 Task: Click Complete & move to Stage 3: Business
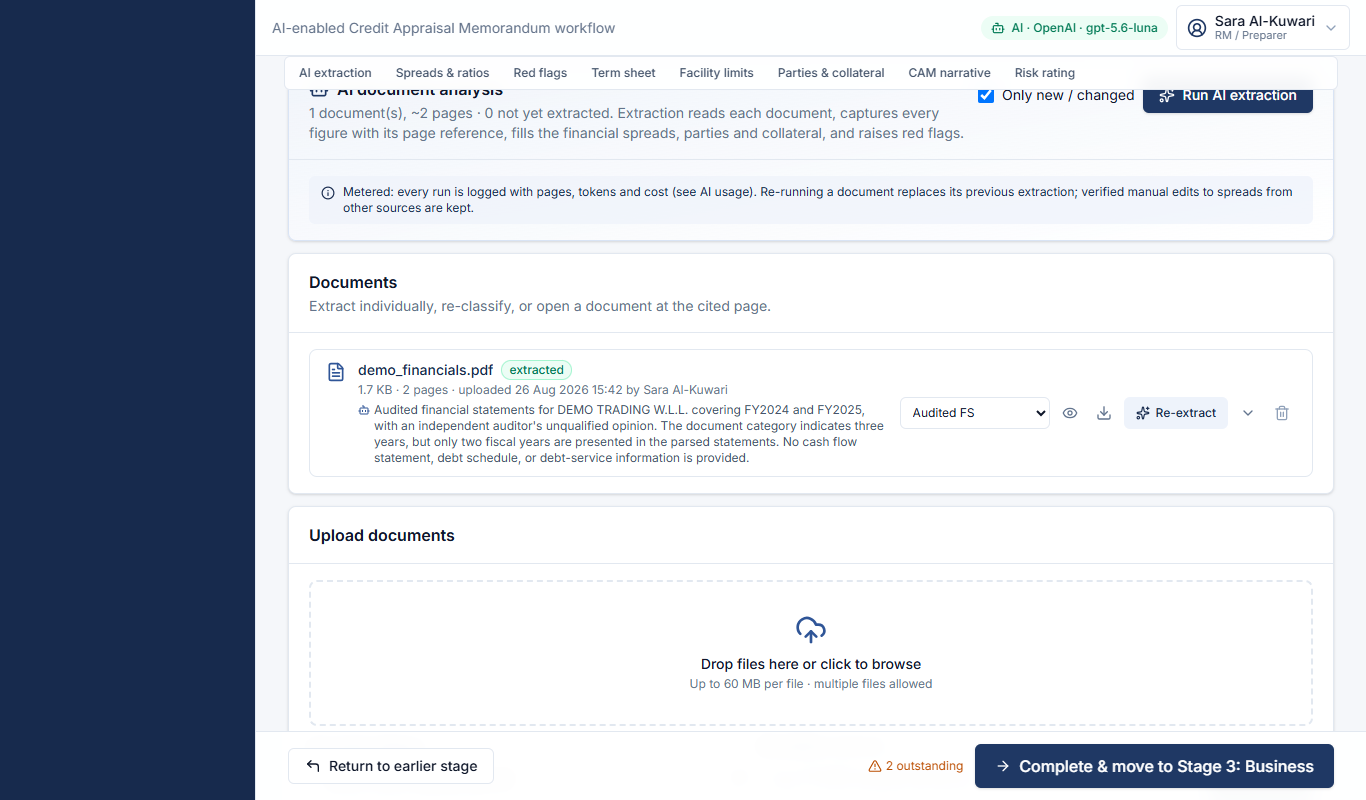1154,766
